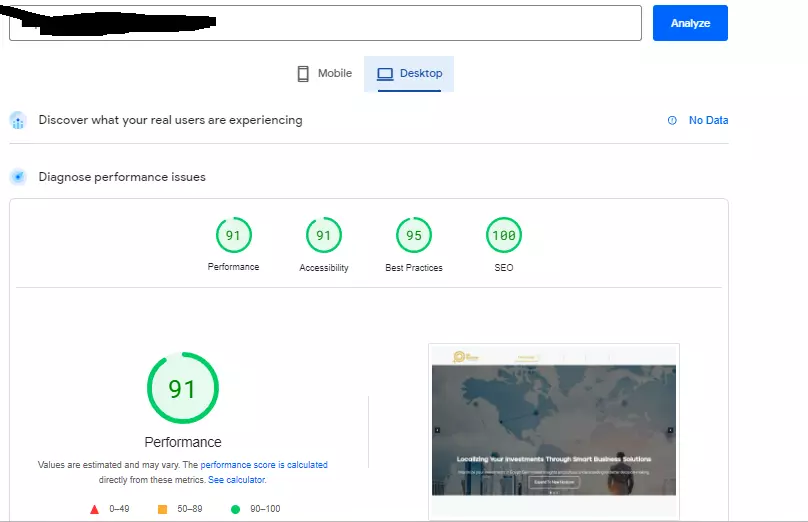Click the red triangle 0–49 legend icon

[x=94, y=509]
